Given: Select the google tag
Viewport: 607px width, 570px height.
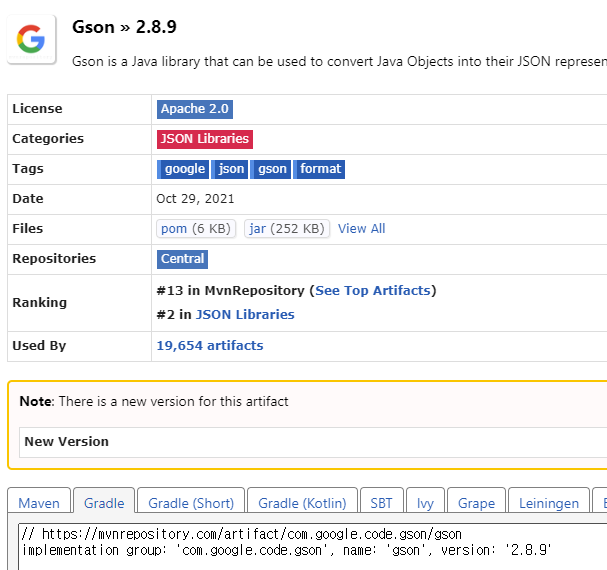Looking at the screenshot, I should point(183,169).
